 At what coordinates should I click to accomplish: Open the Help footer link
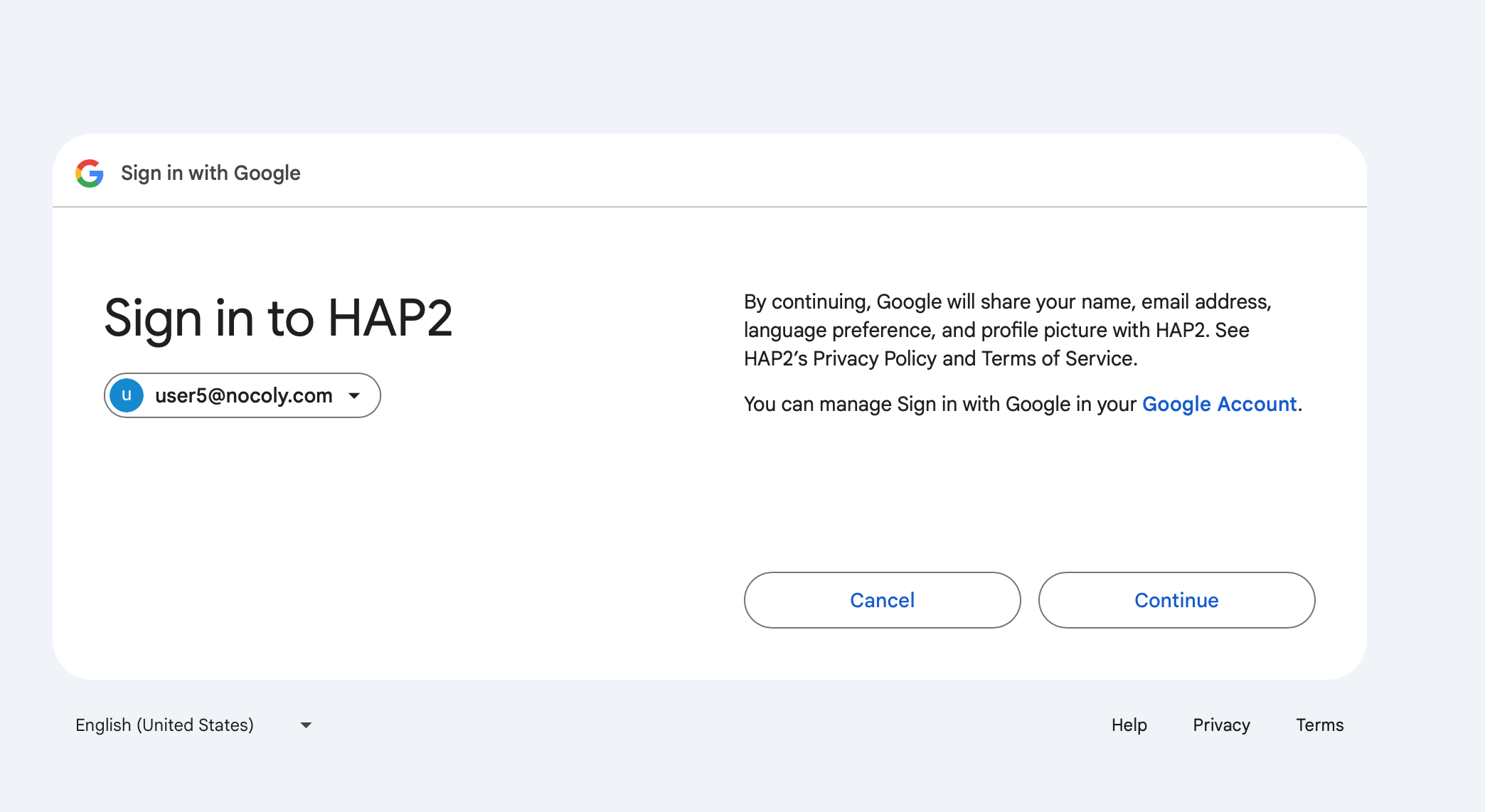1129,725
